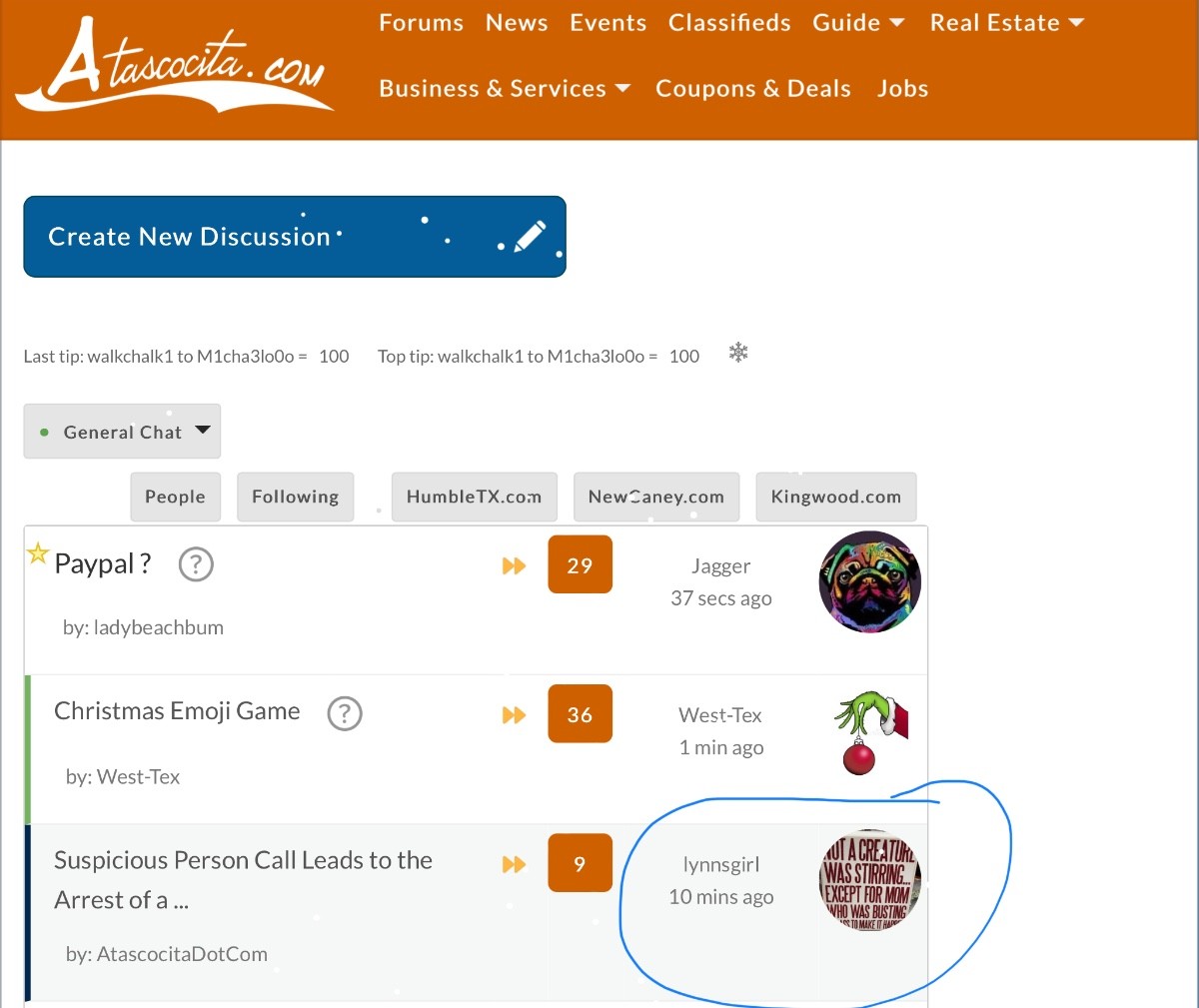Go to the Forums page

pyautogui.click(x=421, y=23)
